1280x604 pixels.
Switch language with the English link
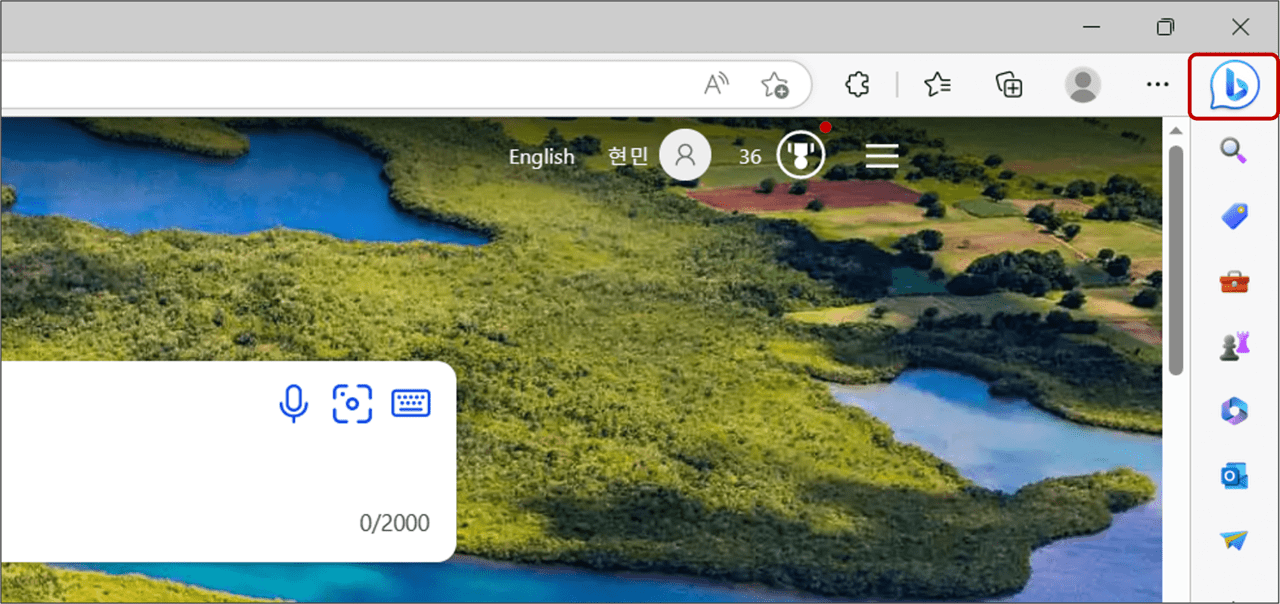click(542, 157)
